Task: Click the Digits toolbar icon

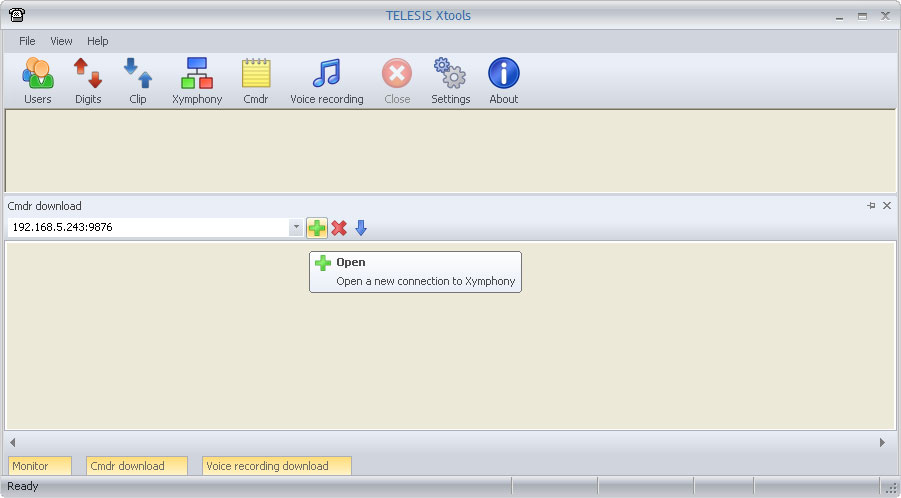Action: [88, 80]
